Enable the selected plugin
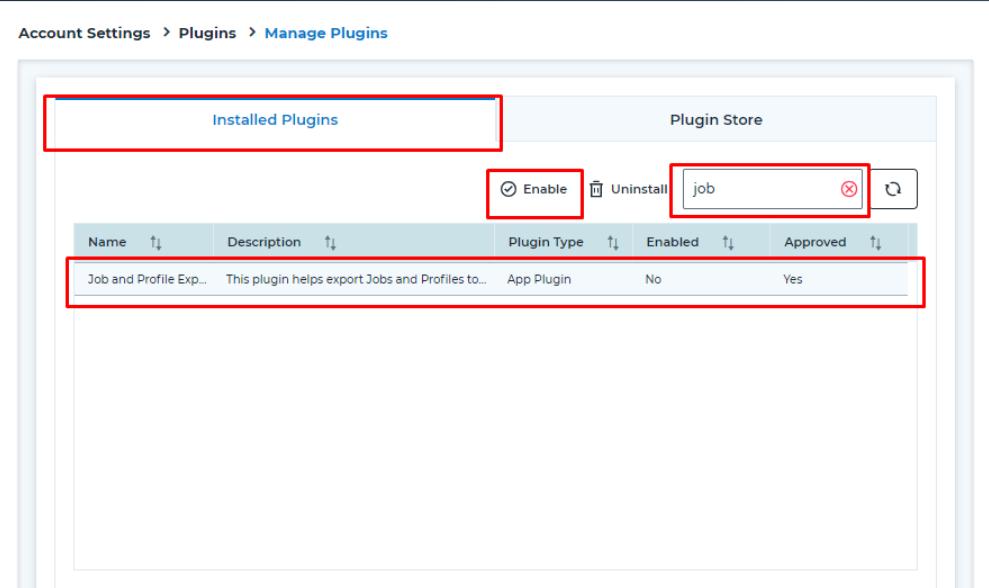Screen dimensions: 989x588 tap(535, 188)
